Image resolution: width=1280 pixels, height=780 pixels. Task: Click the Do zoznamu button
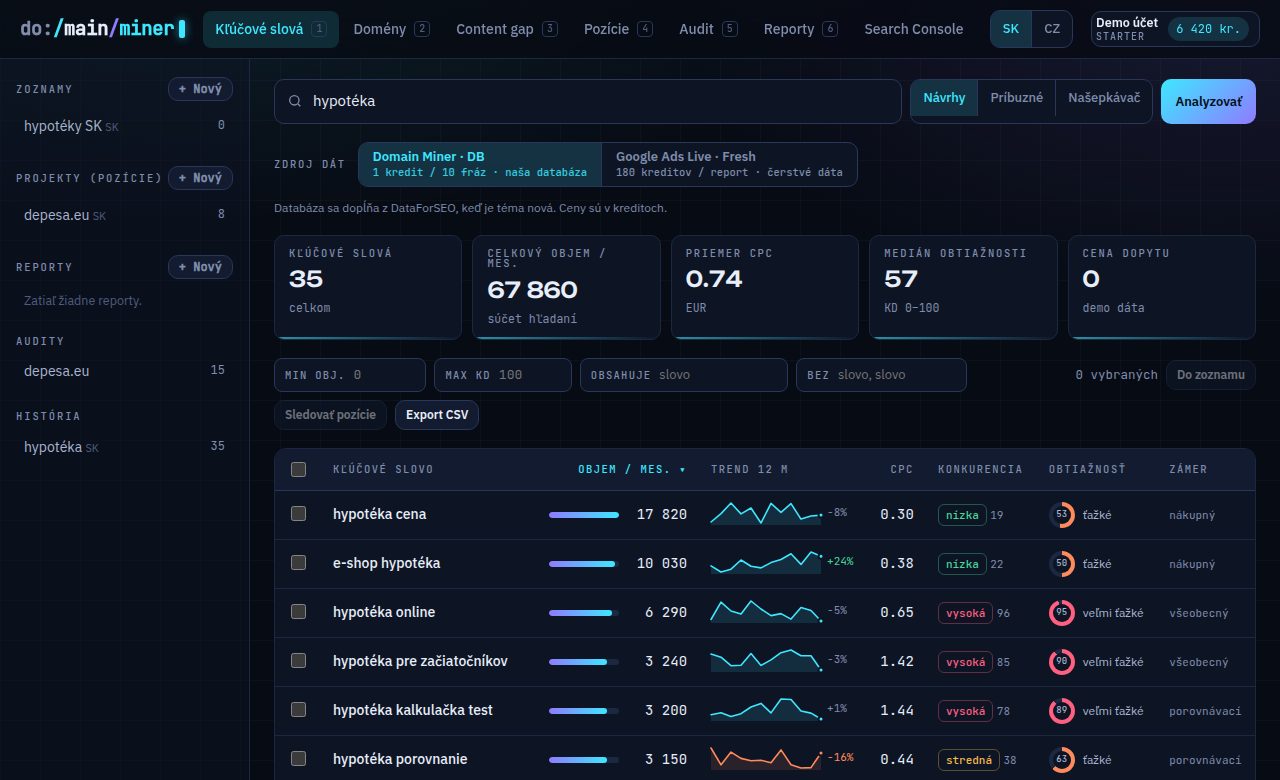pyautogui.click(x=1210, y=375)
